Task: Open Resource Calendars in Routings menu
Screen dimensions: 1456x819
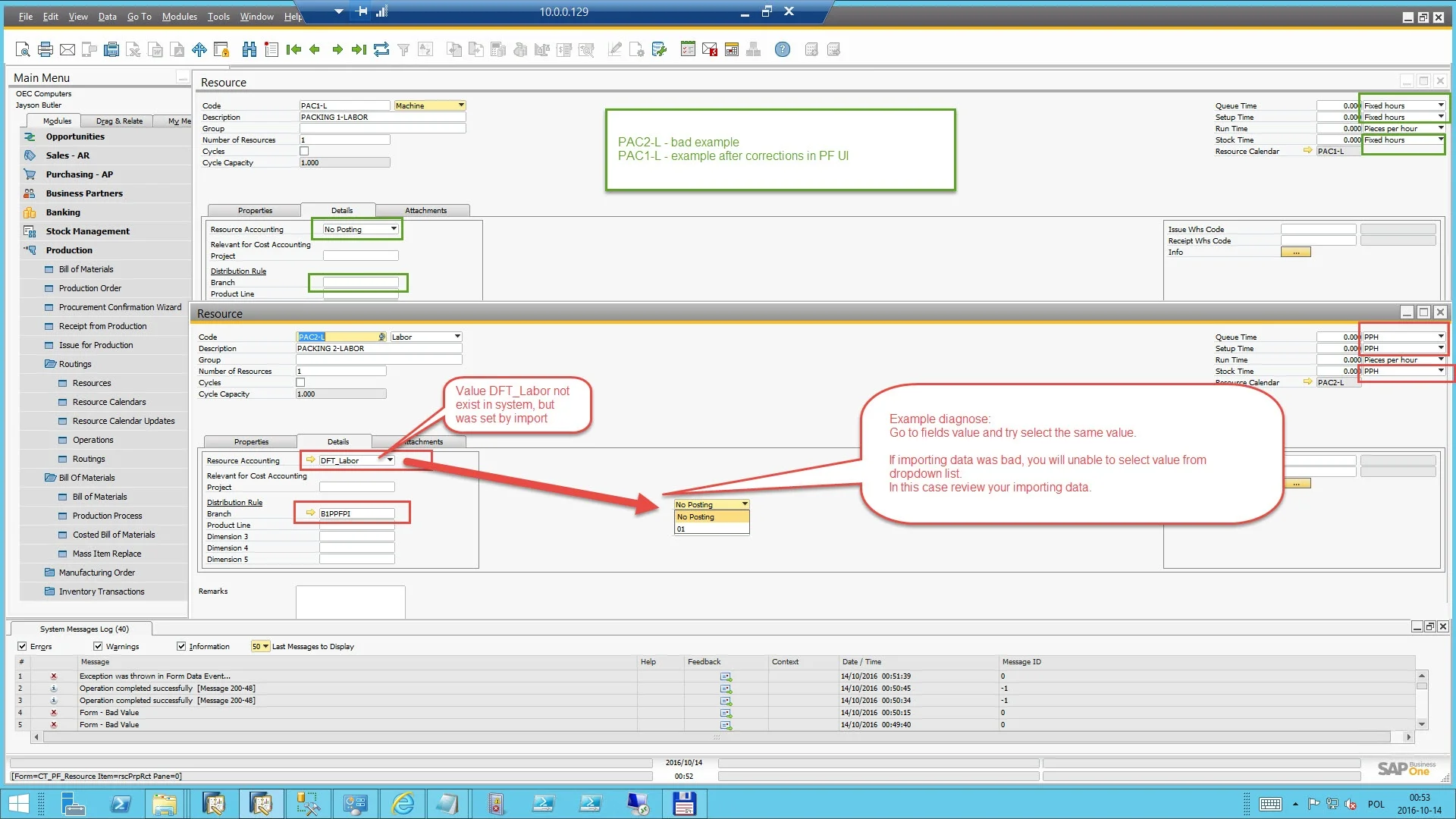Action: click(x=109, y=402)
